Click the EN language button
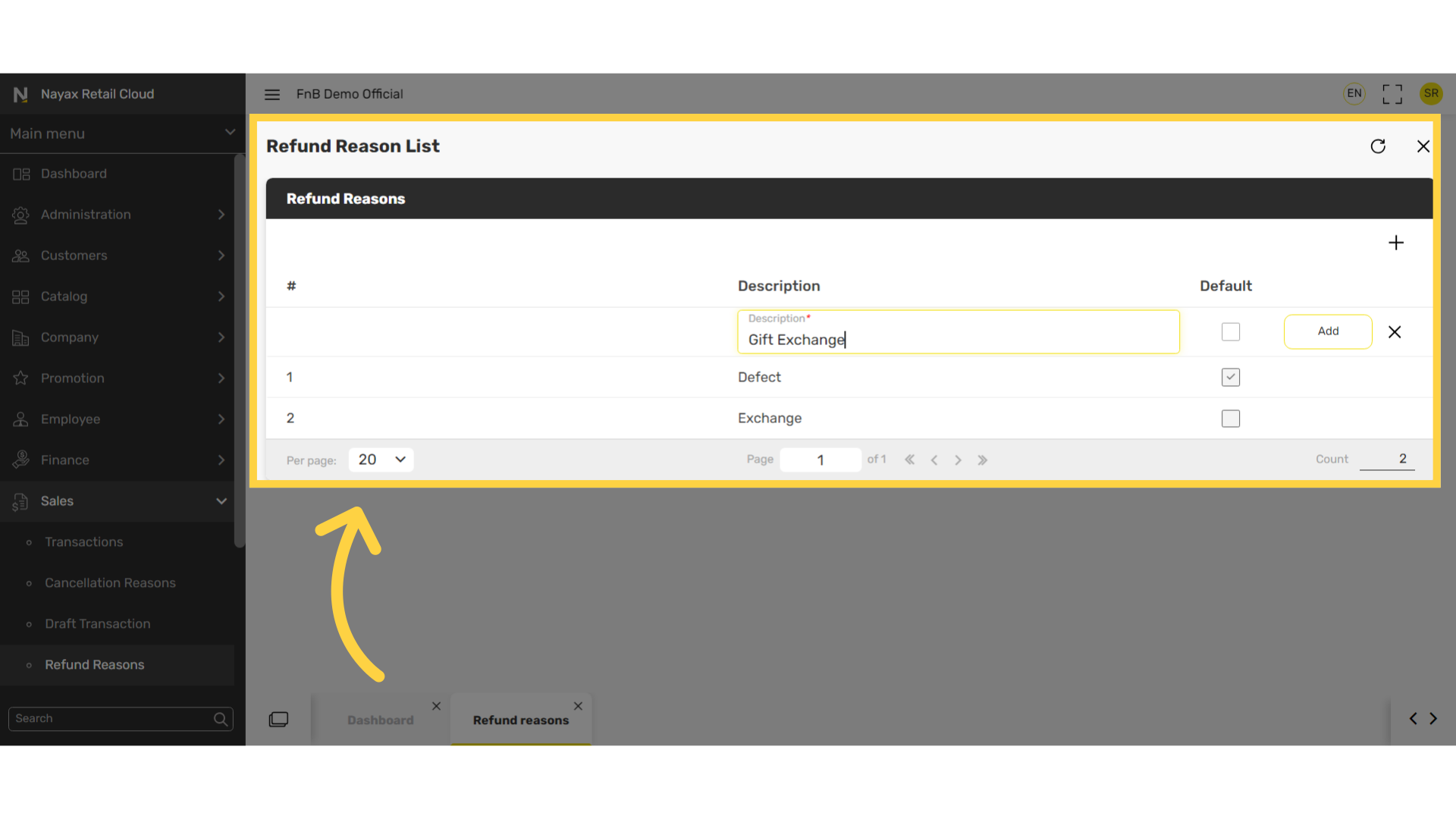The height and width of the screenshot is (819, 1456). [1354, 93]
